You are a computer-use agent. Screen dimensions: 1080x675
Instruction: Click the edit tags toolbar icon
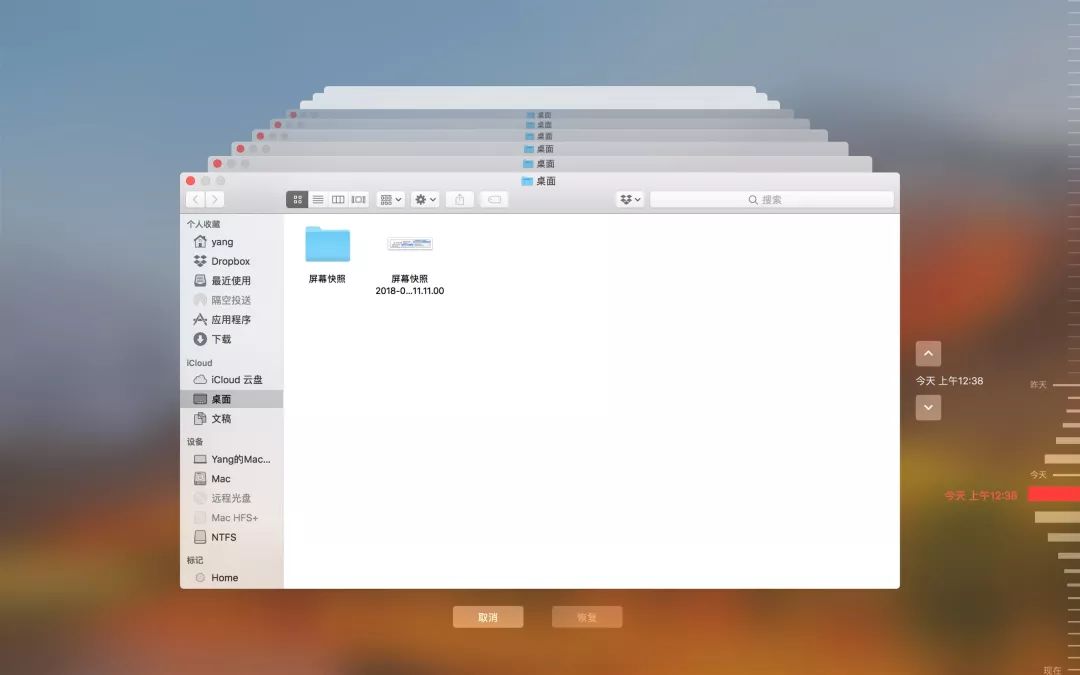click(494, 200)
